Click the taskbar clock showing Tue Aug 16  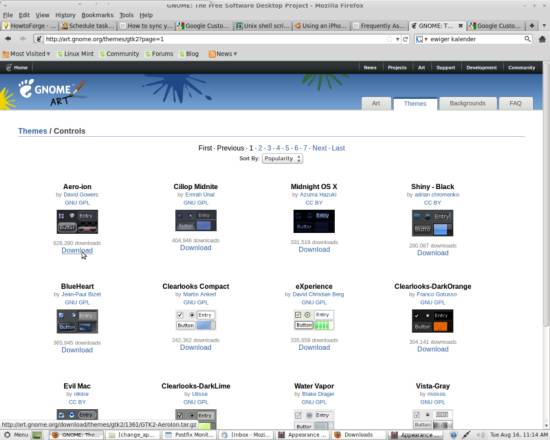tap(519, 435)
